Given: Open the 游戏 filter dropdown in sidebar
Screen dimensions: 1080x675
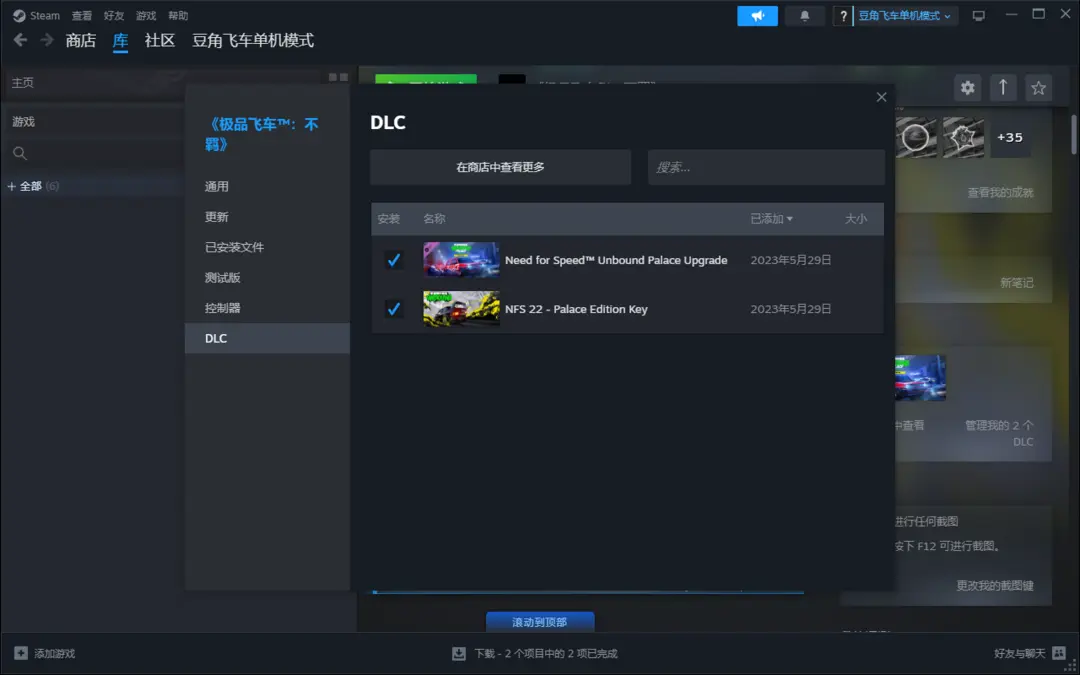Looking at the screenshot, I should pos(23,122).
